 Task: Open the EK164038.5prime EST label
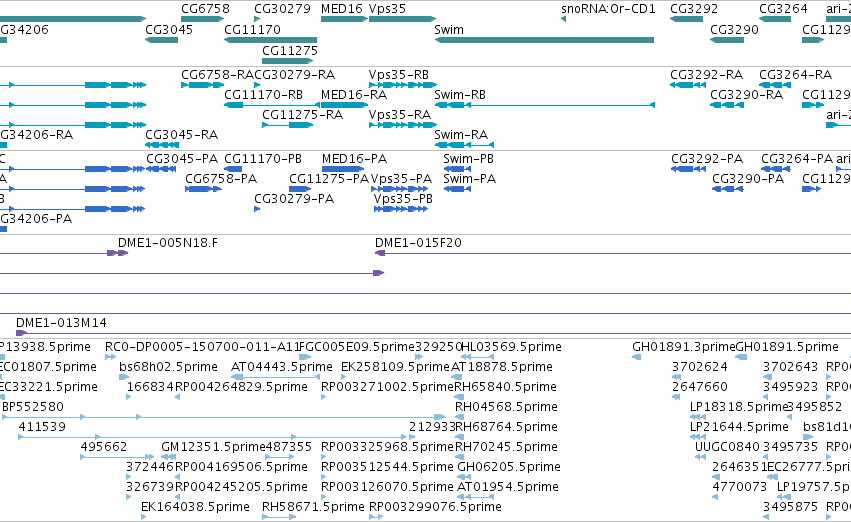(x=195, y=506)
